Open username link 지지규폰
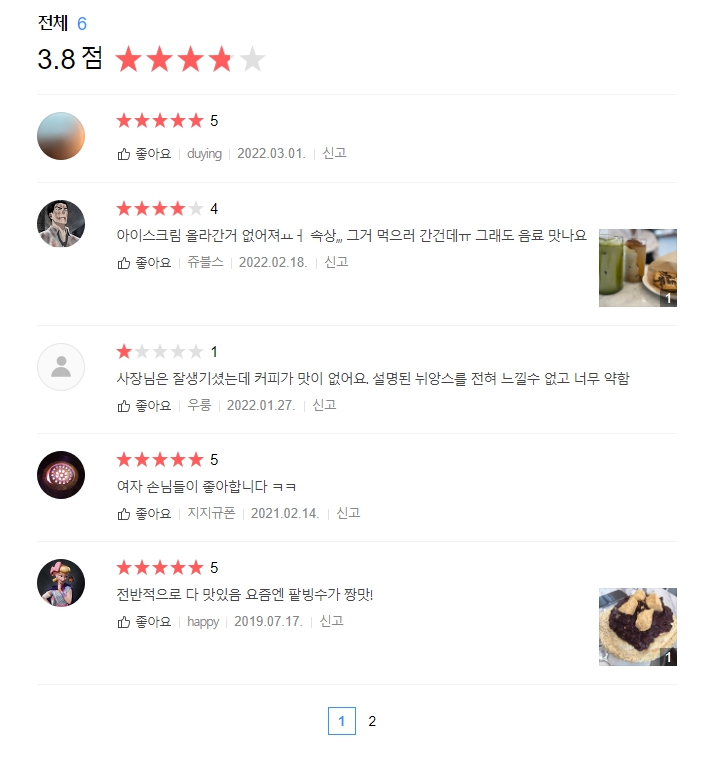Viewport: 704px width, 763px height. (211, 513)
